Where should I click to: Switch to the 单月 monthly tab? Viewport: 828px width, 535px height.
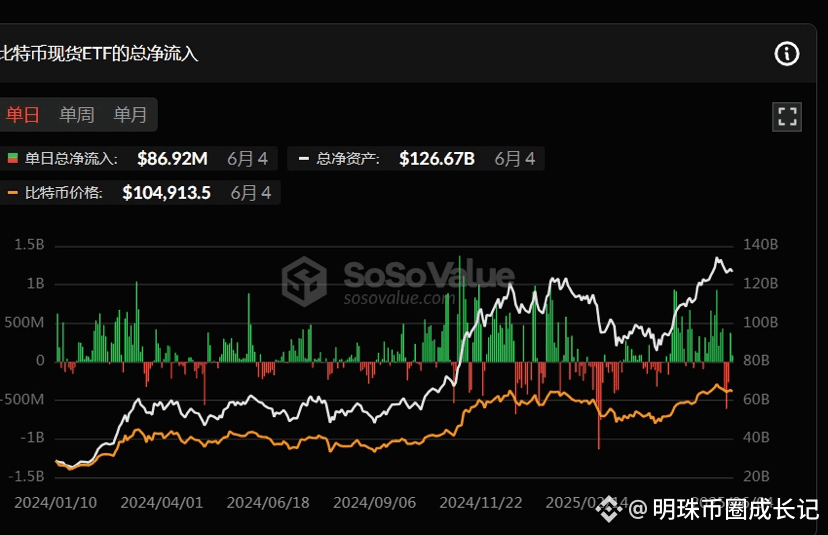130,115
